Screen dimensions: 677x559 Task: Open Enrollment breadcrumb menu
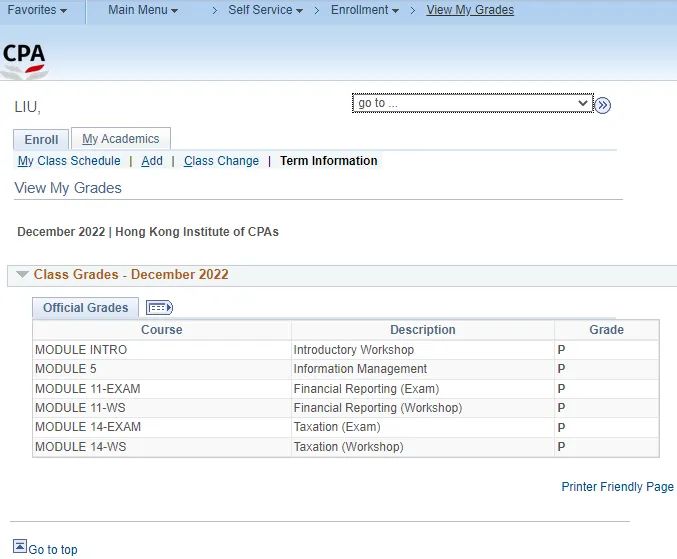pos(365,10)
